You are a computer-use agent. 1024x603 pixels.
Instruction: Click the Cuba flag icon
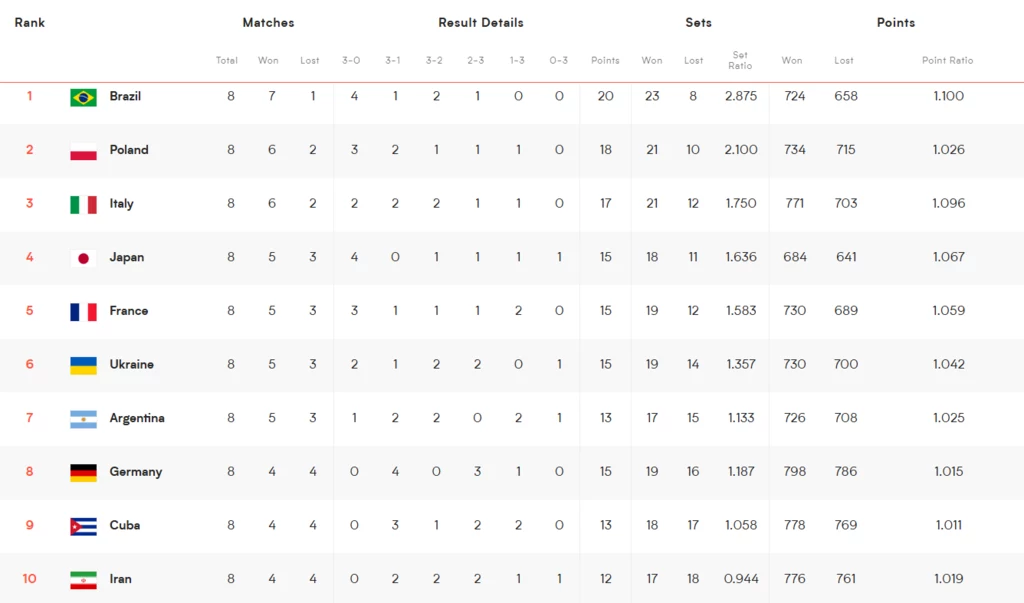pyautogui.click(x=84, y=526)
